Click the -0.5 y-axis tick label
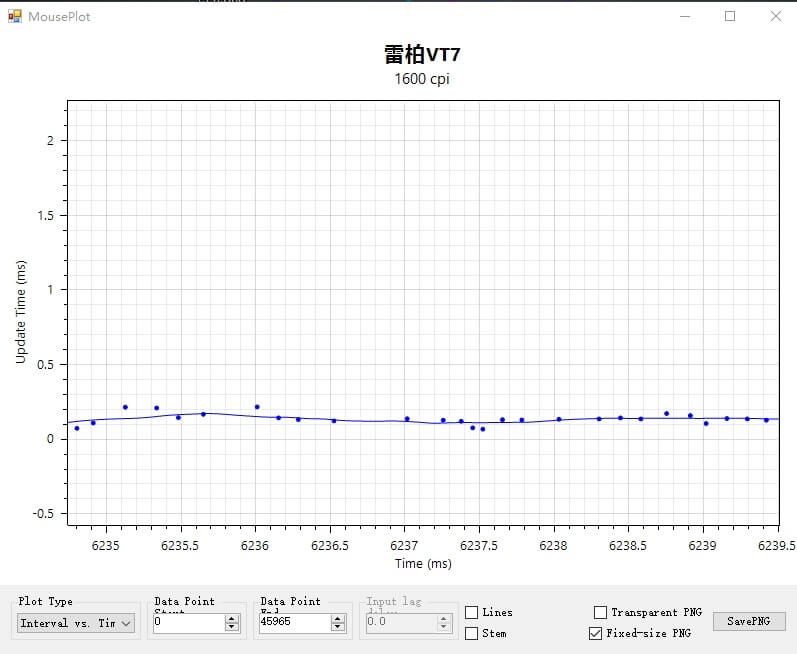This screenshot has height=654, width=797. [43, 514]
